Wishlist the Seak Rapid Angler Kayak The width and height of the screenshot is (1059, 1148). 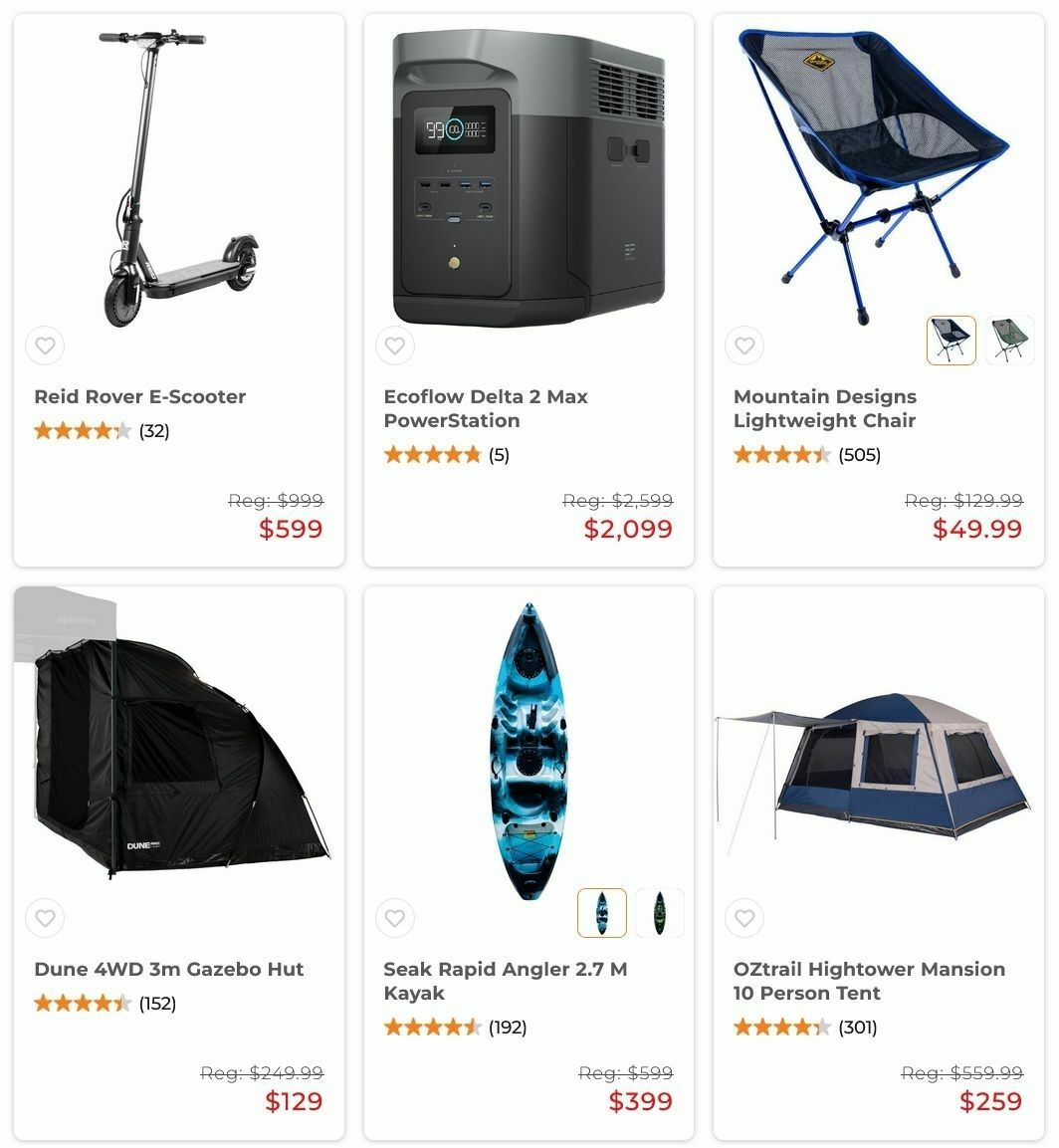tap(394, 917)
